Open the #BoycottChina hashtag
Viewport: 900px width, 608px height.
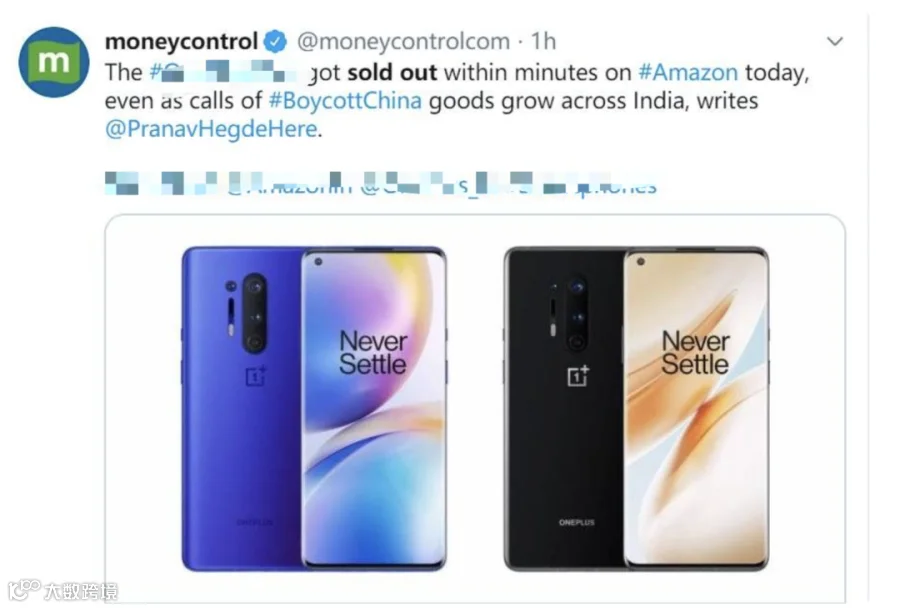click(345, 101)
